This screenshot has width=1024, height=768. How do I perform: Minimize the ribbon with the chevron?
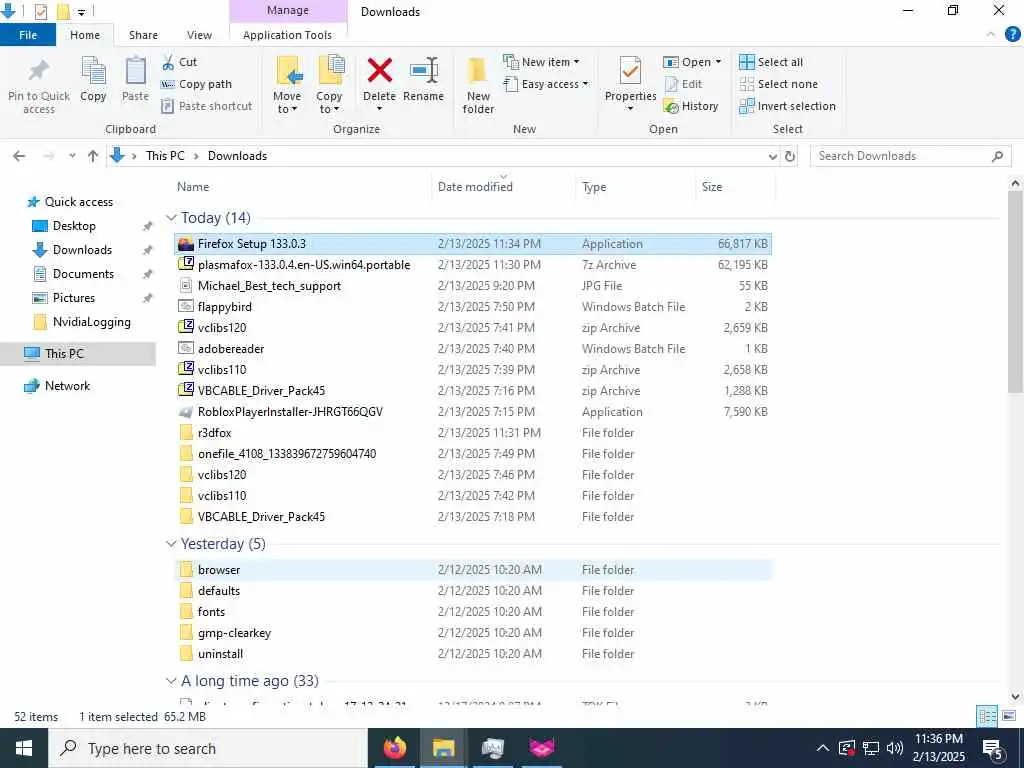(991, 35)
